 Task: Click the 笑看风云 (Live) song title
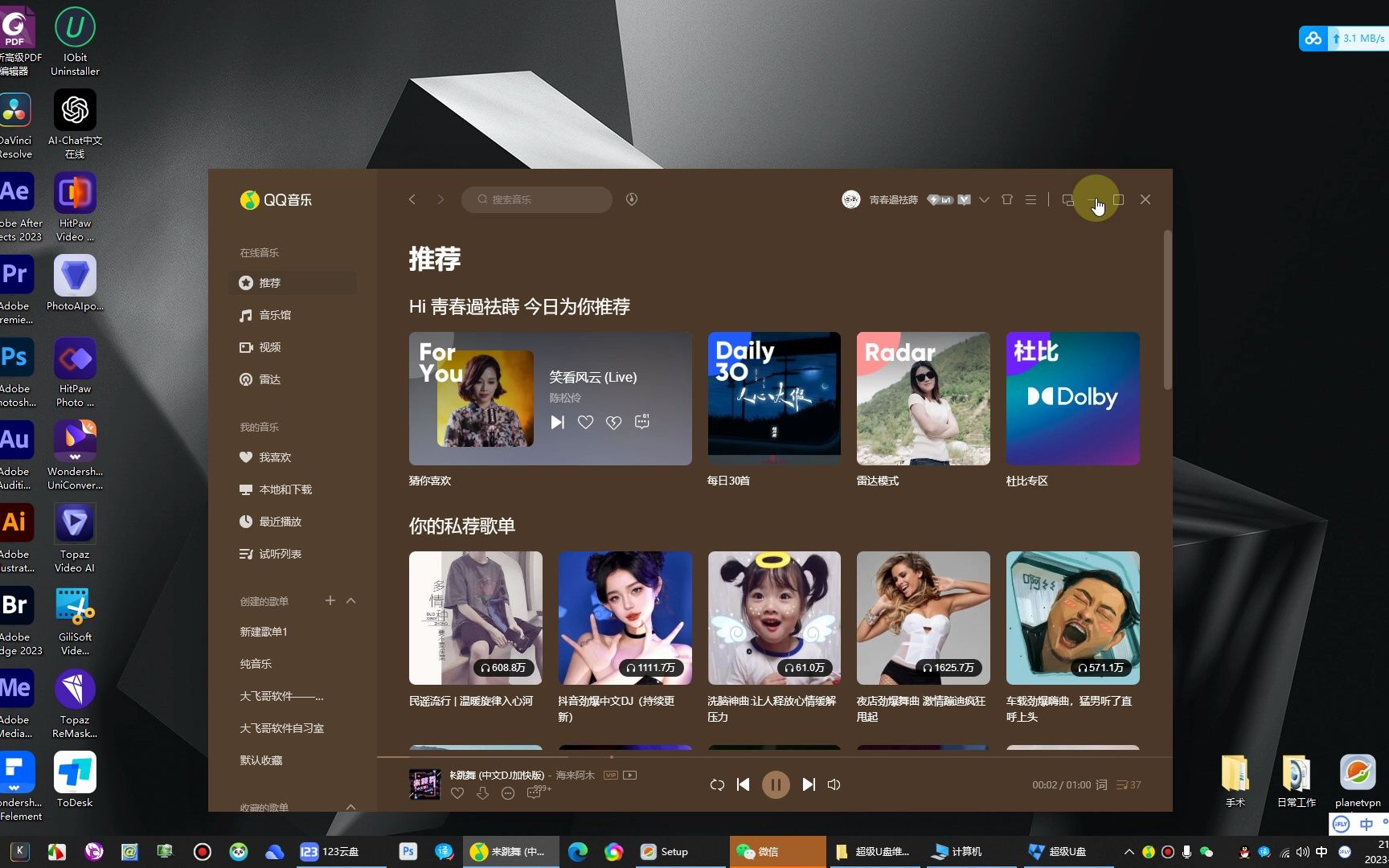coord(593,377)
